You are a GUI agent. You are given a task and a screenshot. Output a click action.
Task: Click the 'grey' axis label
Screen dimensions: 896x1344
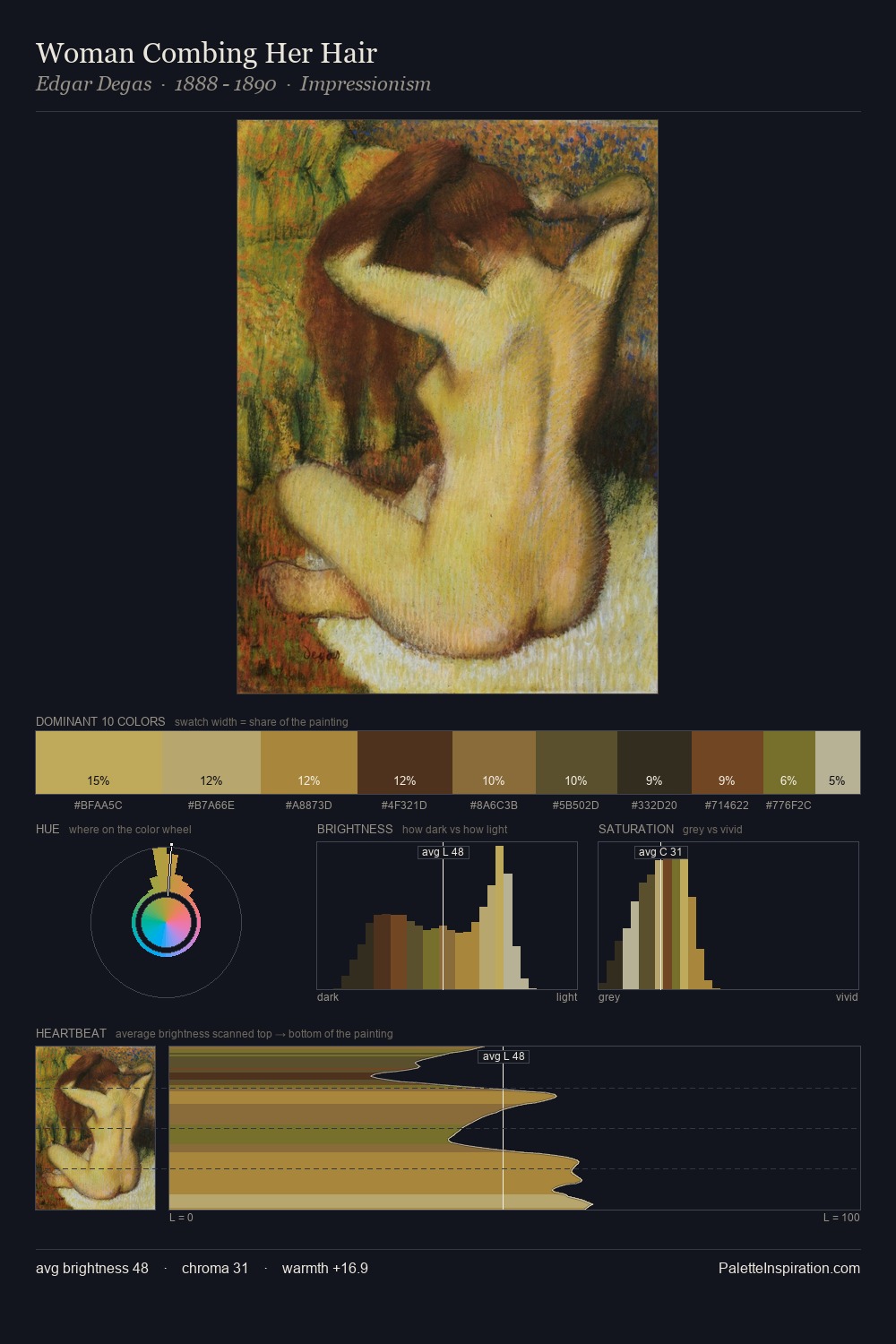[x=609, y=997]
